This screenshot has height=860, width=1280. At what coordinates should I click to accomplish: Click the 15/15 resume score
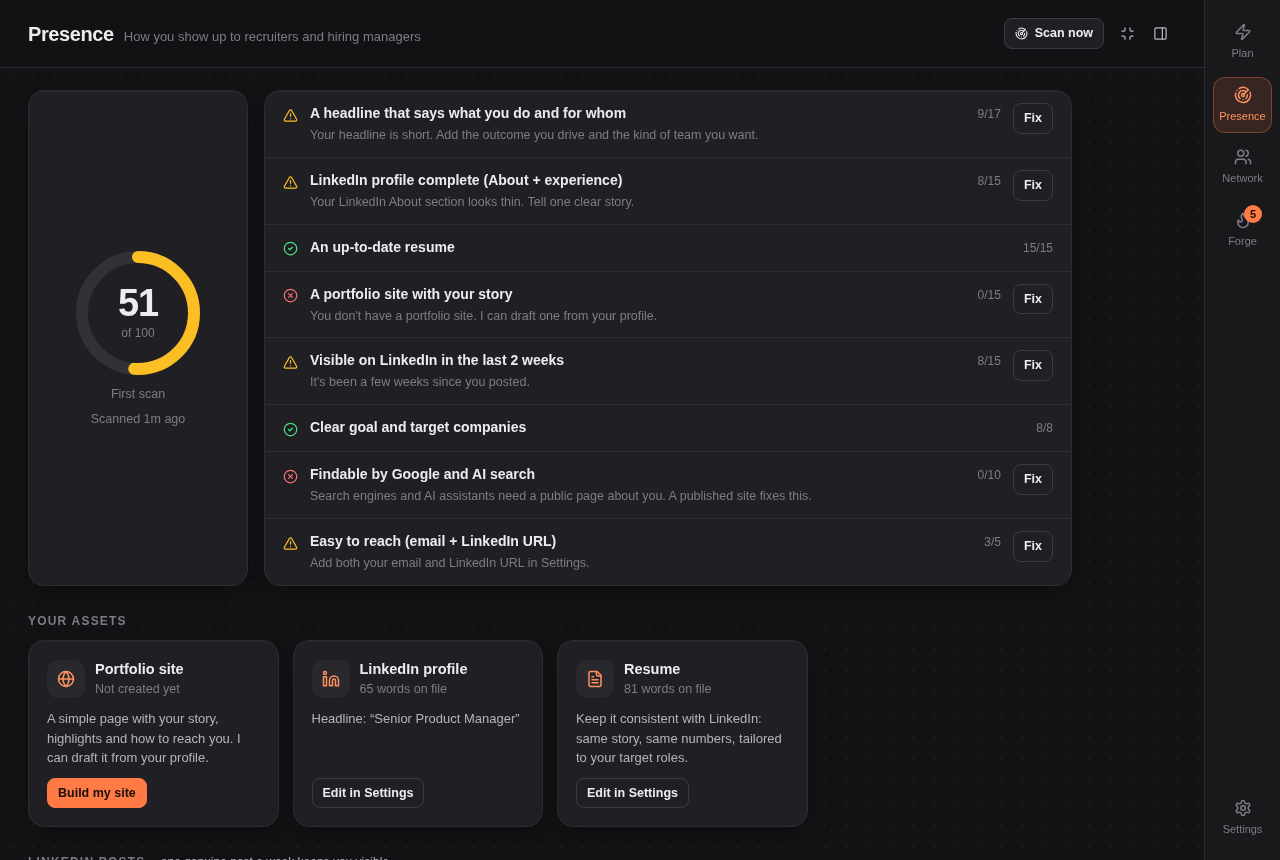(x=1038, y=248)
